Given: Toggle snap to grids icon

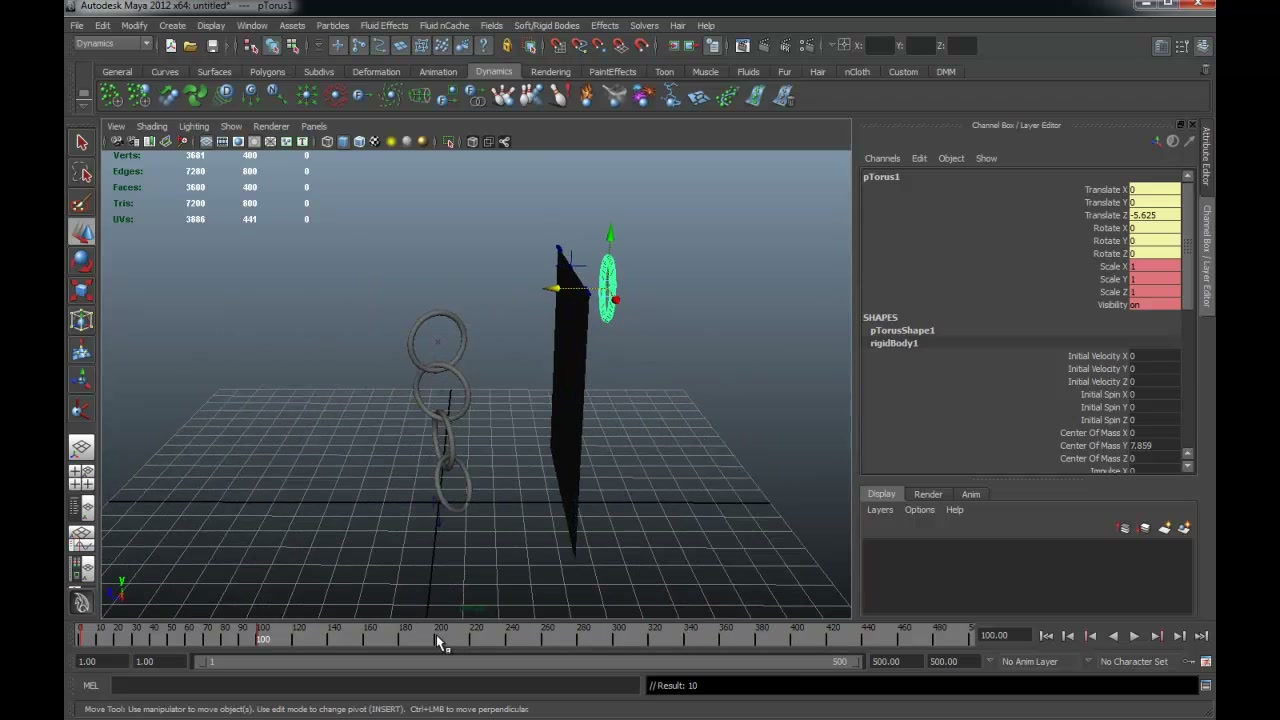Looking at the screenshot, I should pyautogui.click(x=558, y=45).
